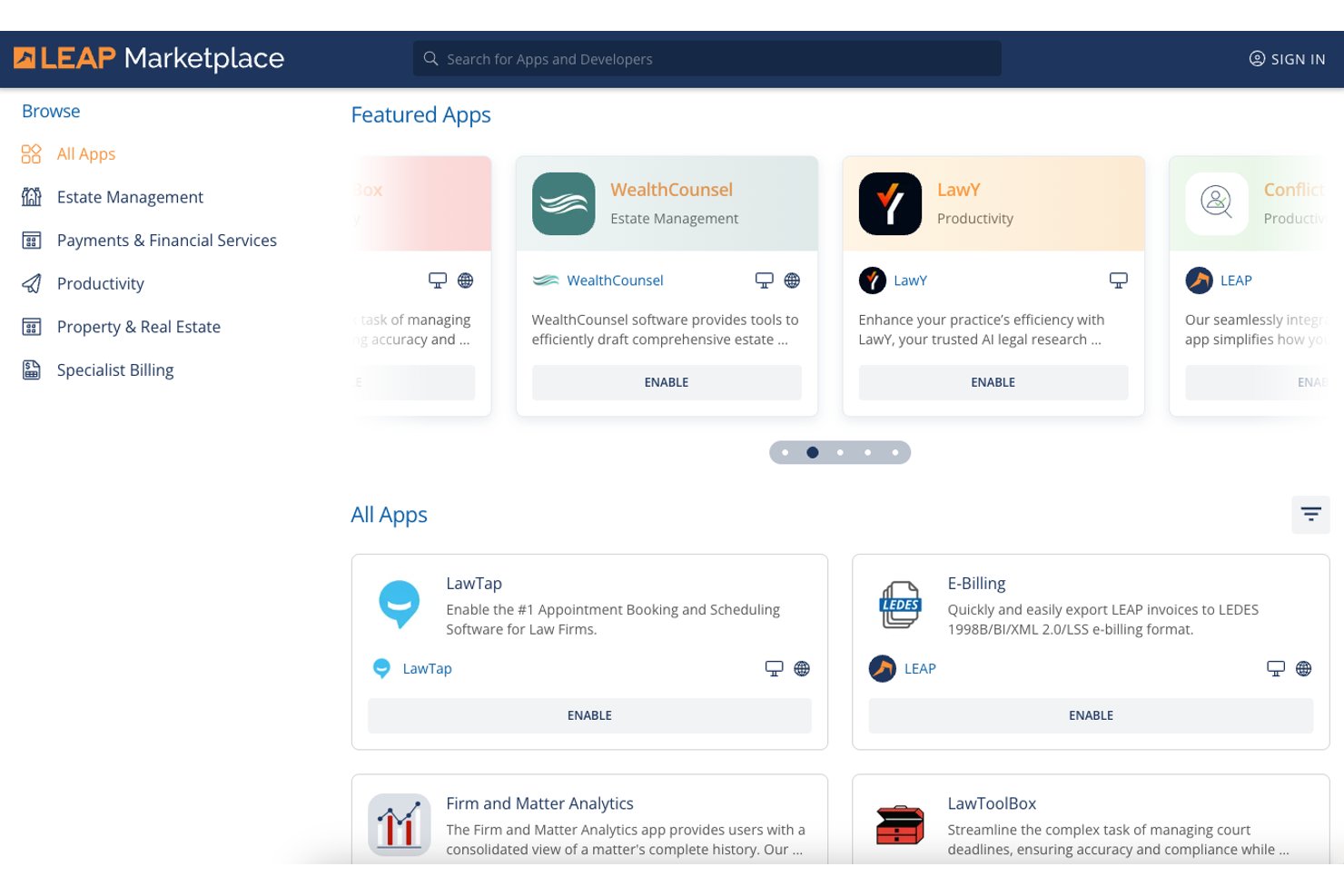Open Property & Real Estate category
Viewport: 1344px width, 896px height.
pyautogui.click(x=139, y=327)
